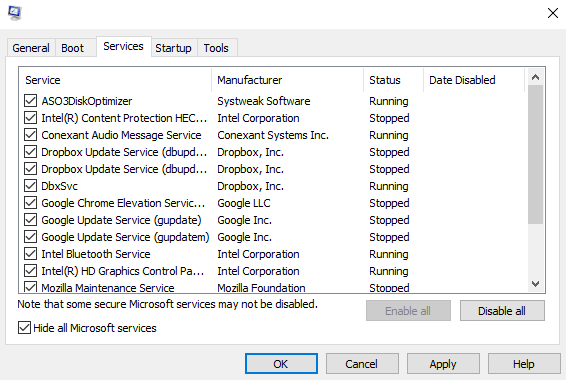566x380 pixels.
Task: Select the Google LLC manufacturer cell
Action: (x=244, y=203)
